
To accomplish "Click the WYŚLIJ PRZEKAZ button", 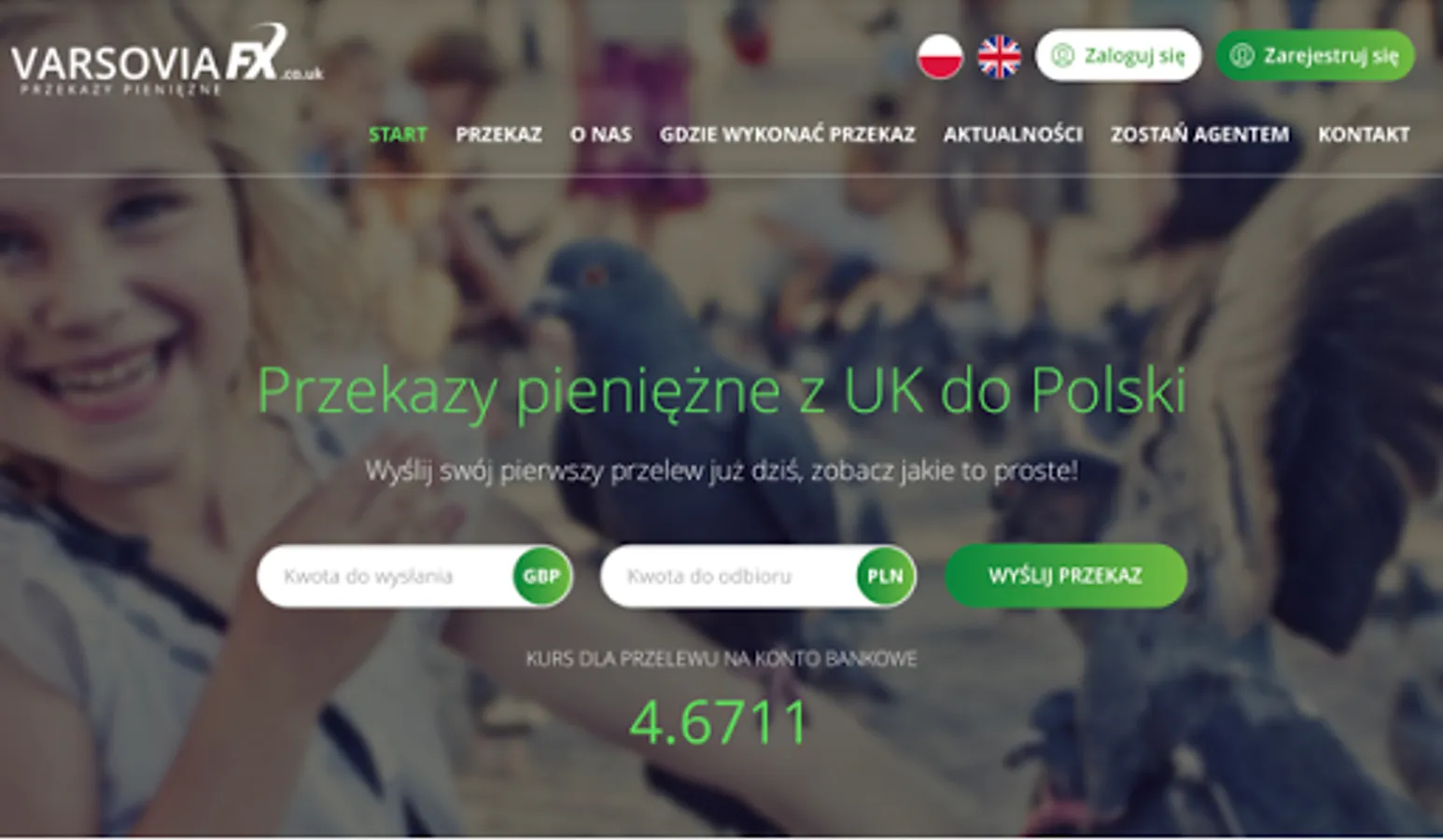I will pyautogui.click(x=1066, y=576).
